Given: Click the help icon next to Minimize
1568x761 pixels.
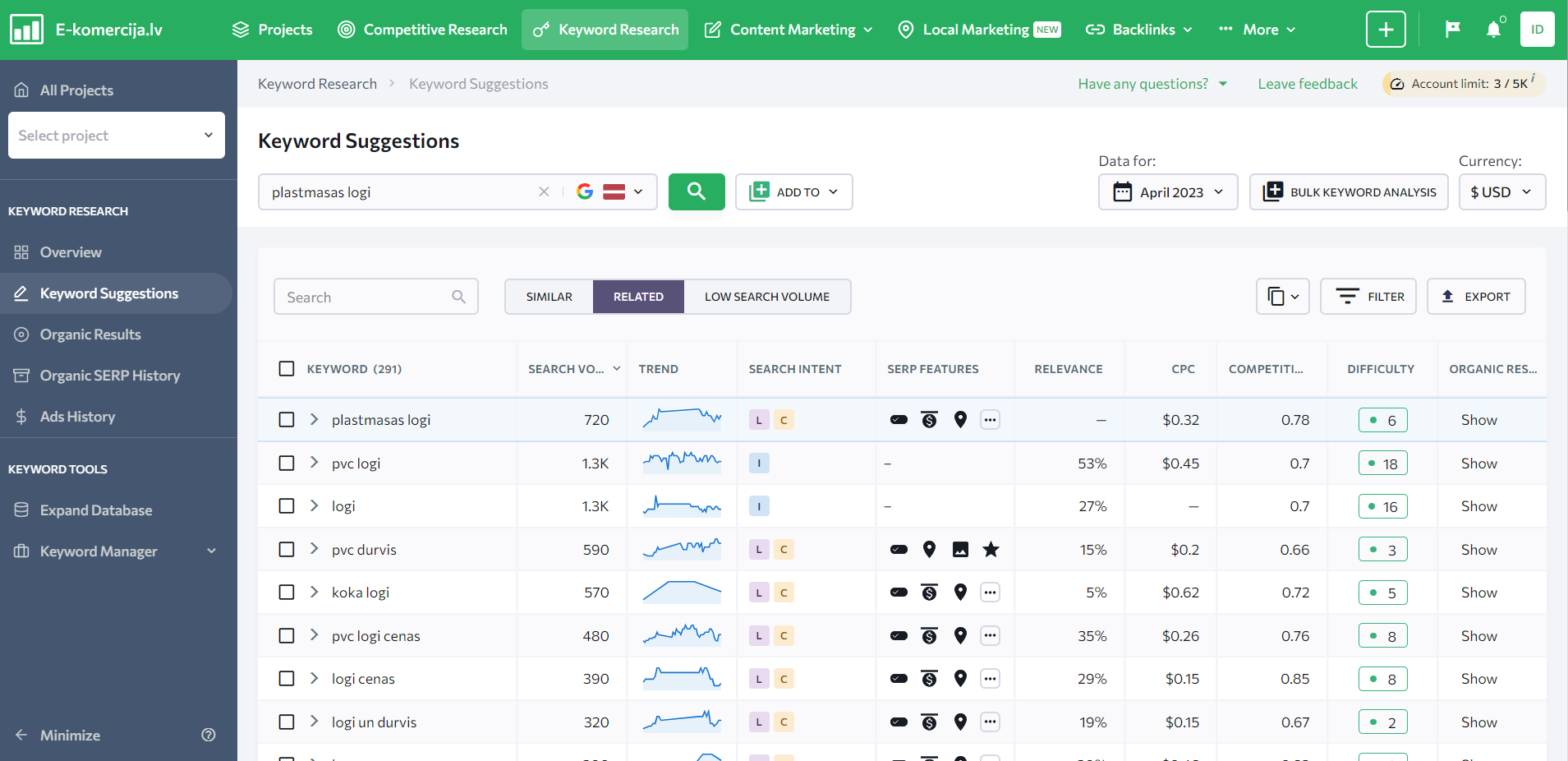Looking at the screenshot, I should pyautogui.click(x=209, y=735).
